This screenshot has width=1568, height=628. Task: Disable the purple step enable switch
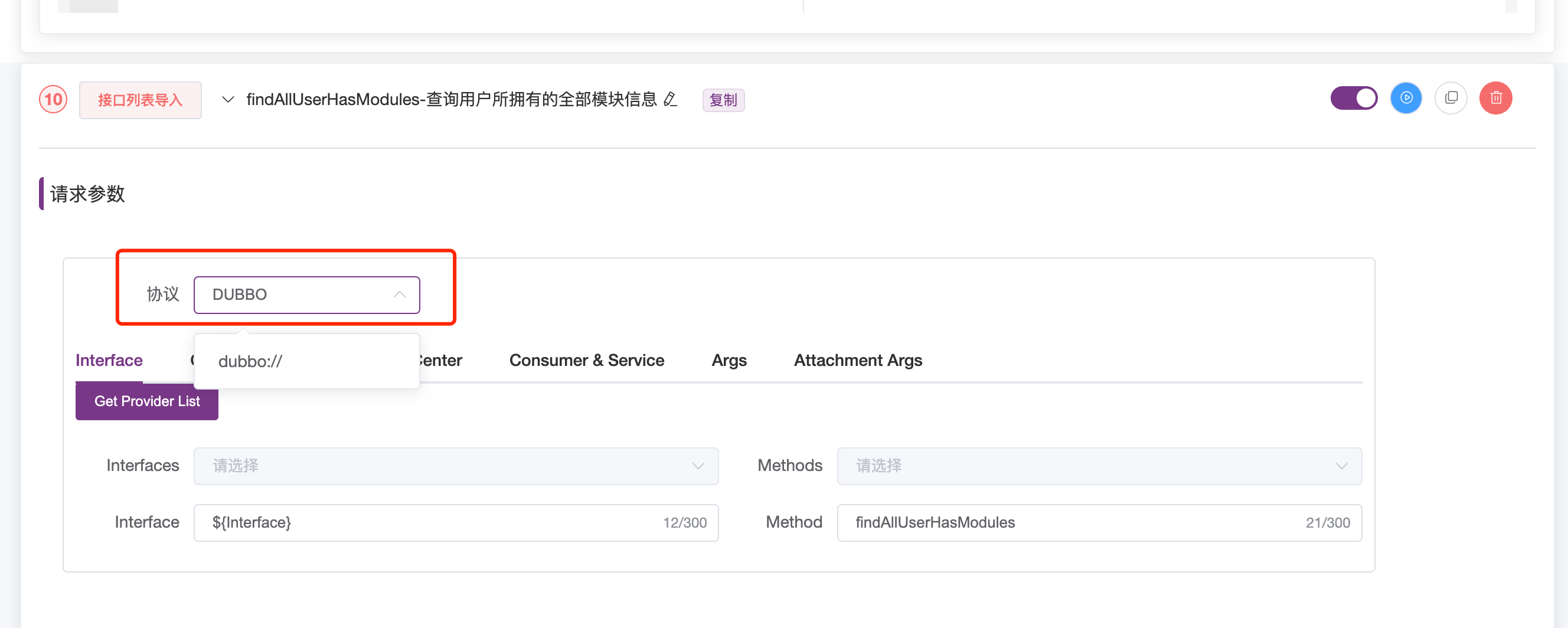pyautogui.click(x=1354, y=97)
